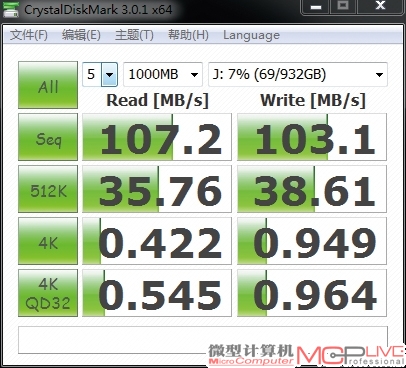
Task: Click the 512K write result 38.61
Action: click(x=312, y=189)
